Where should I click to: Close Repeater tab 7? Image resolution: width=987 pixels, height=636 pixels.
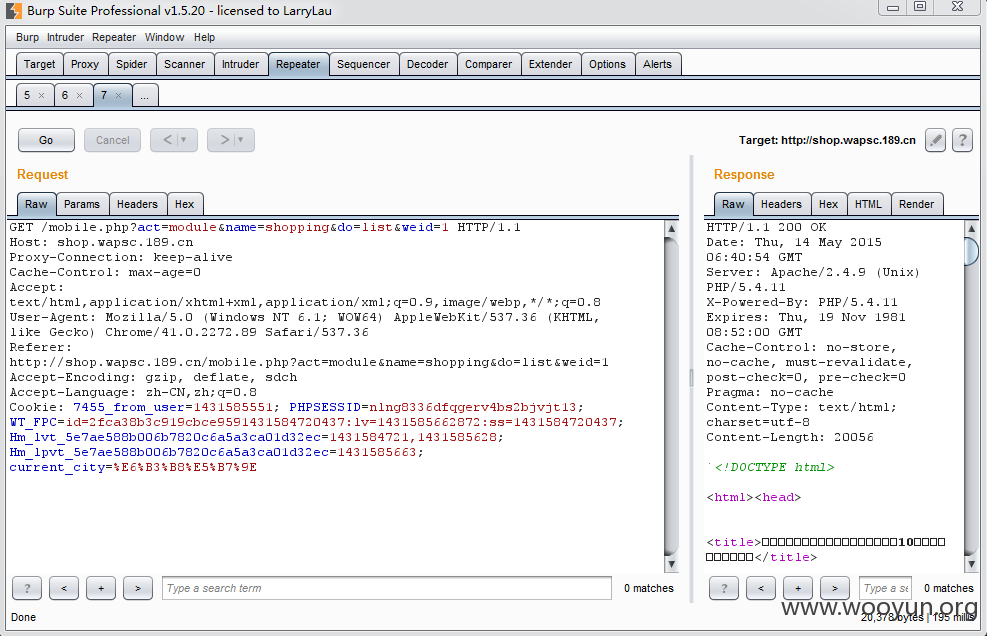(118, 96)
